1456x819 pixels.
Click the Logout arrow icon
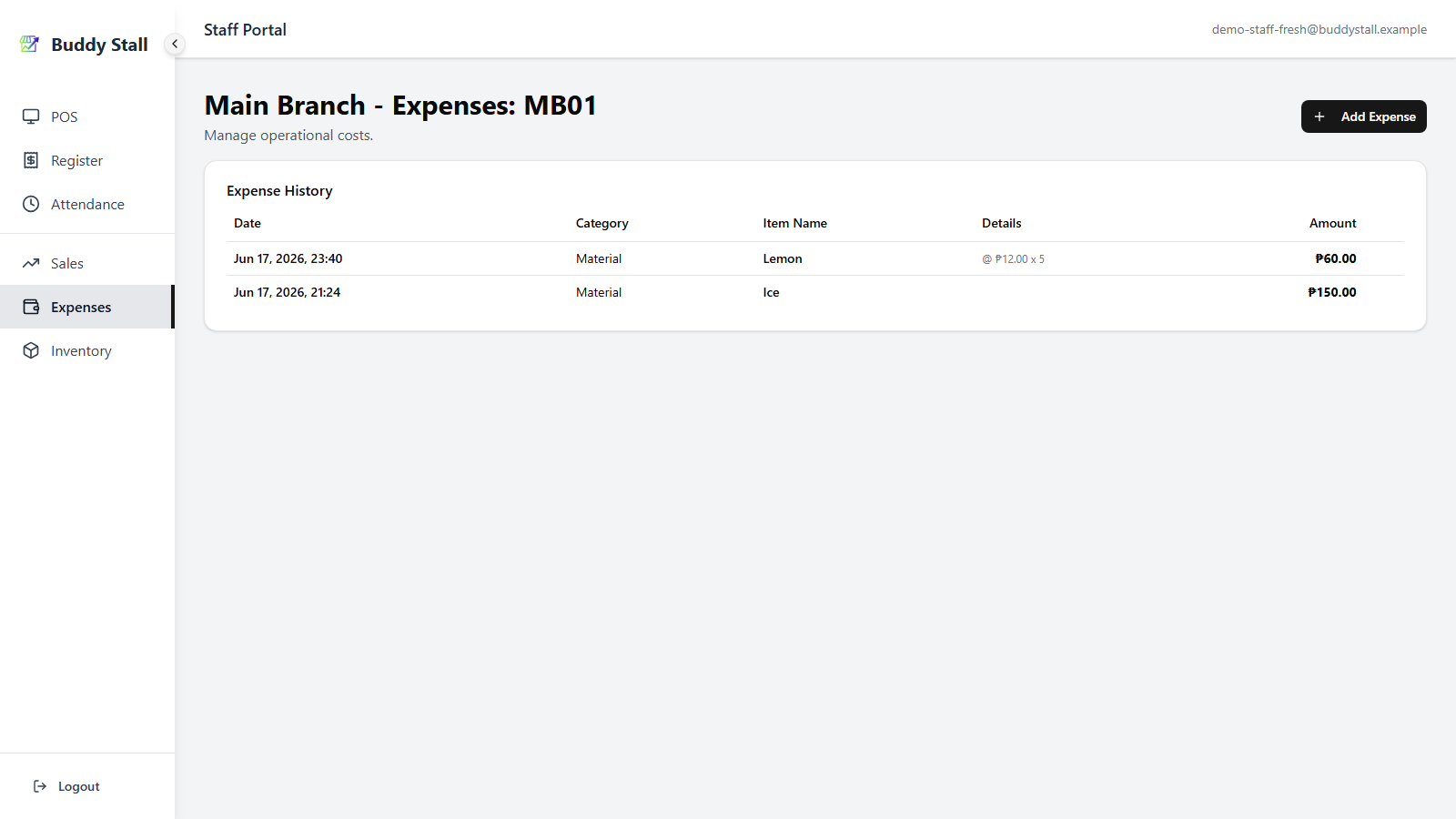coord(40,786)
